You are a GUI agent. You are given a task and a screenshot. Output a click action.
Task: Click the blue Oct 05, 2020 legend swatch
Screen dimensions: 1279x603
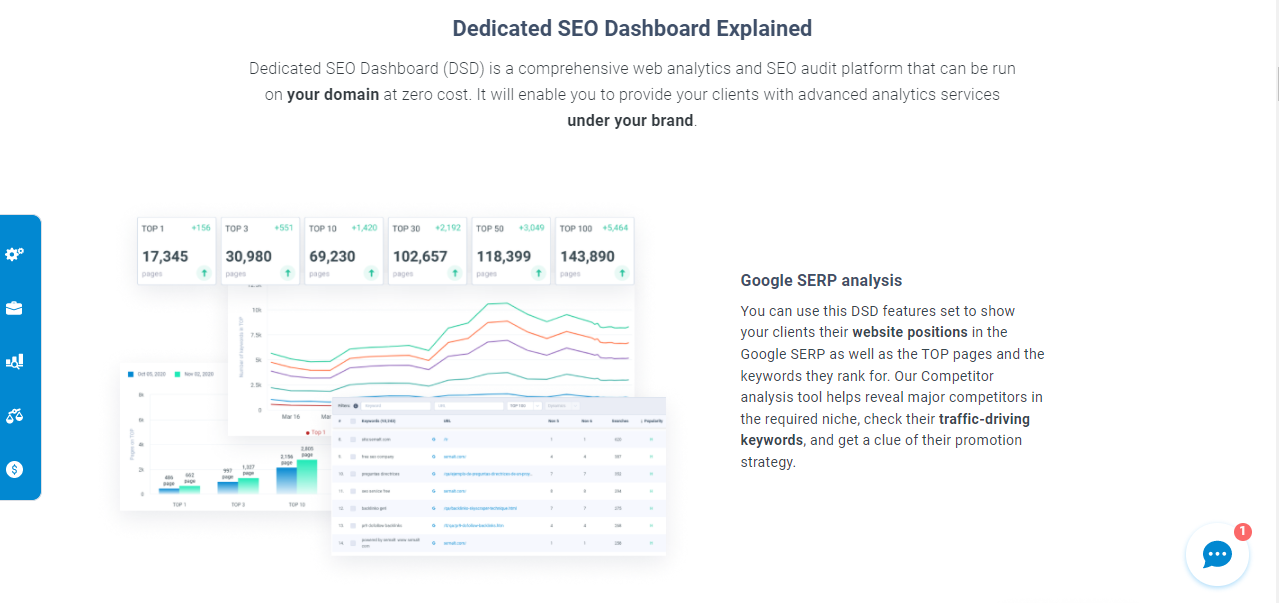(130, 374)
